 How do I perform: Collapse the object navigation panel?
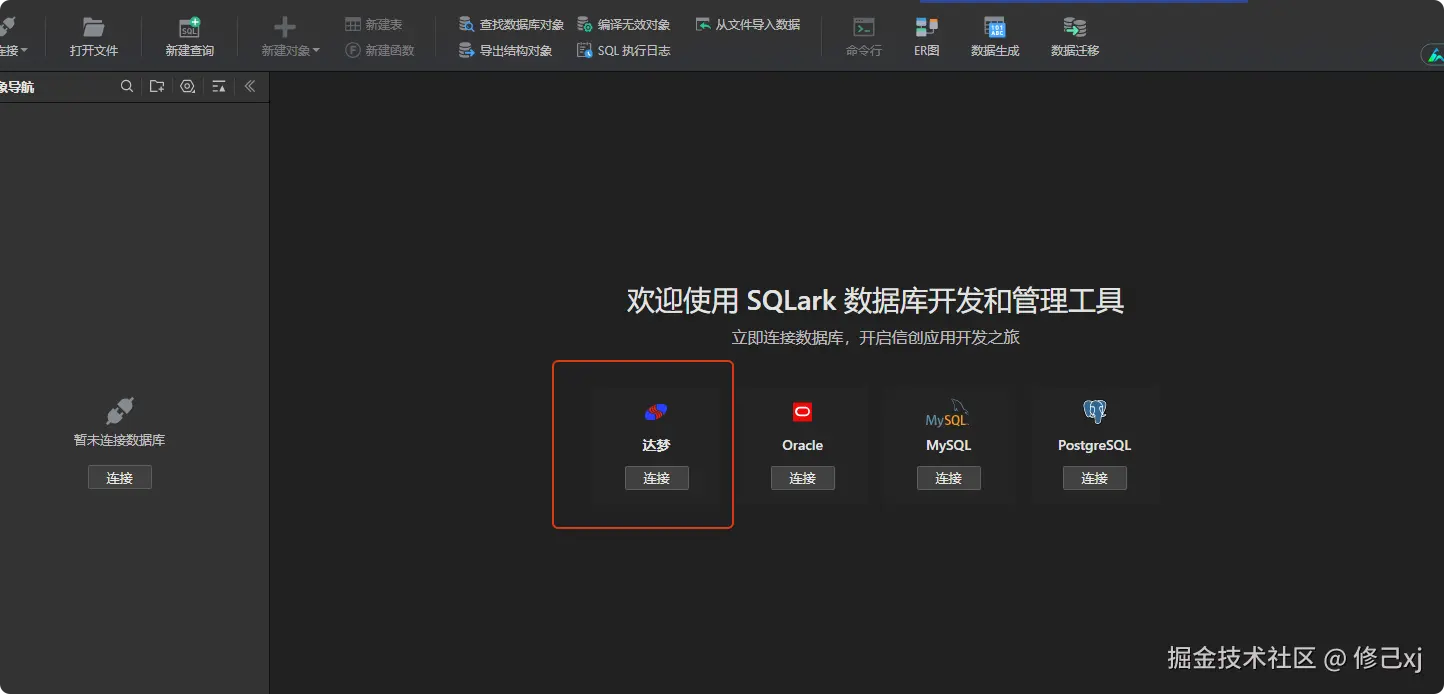[x=249, y=86]
